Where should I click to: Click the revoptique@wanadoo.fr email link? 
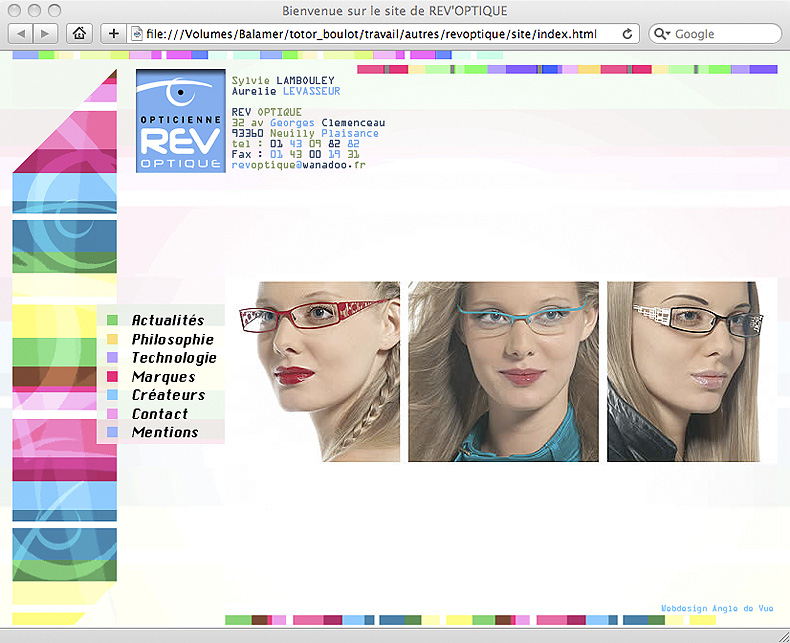click(297, 165)
